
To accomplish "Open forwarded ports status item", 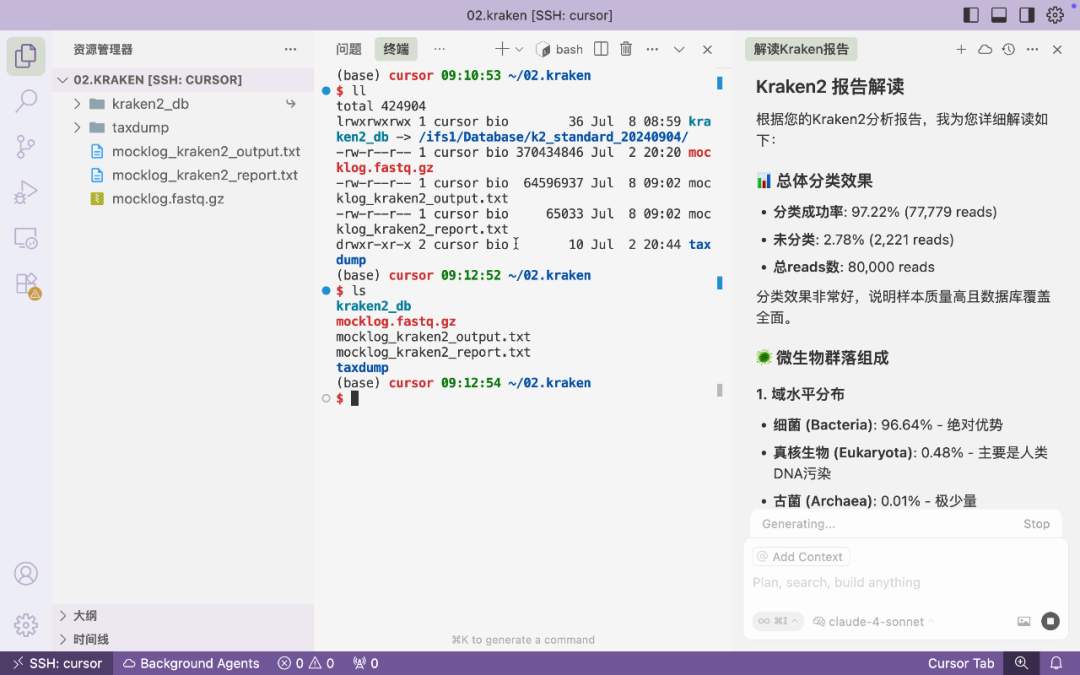I will [365, 663].
